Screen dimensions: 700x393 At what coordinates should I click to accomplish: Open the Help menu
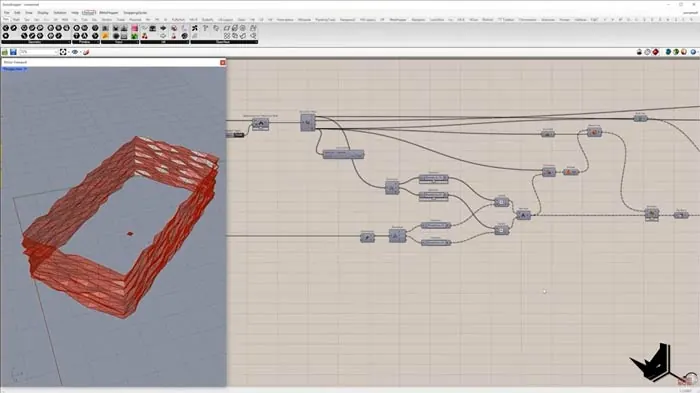pyautogui.click(x=75, y=13)
